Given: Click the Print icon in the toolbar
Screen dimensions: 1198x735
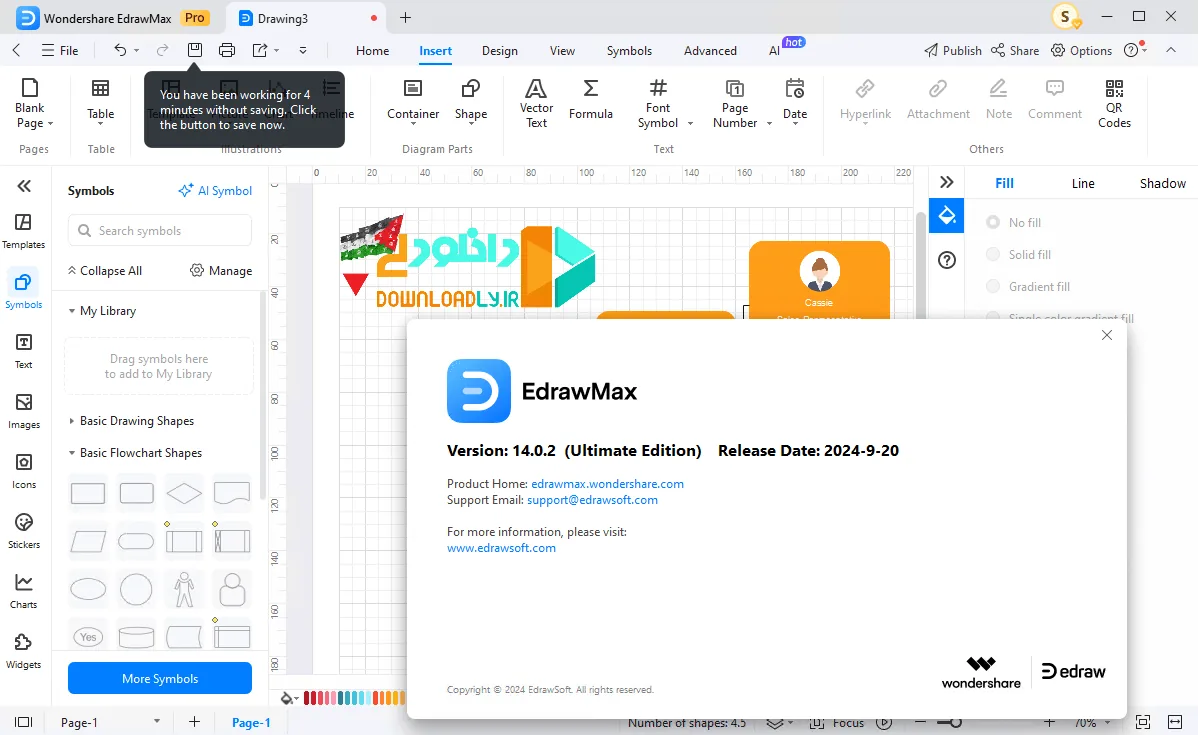Looking at the screenshot, I should (227, 50).
